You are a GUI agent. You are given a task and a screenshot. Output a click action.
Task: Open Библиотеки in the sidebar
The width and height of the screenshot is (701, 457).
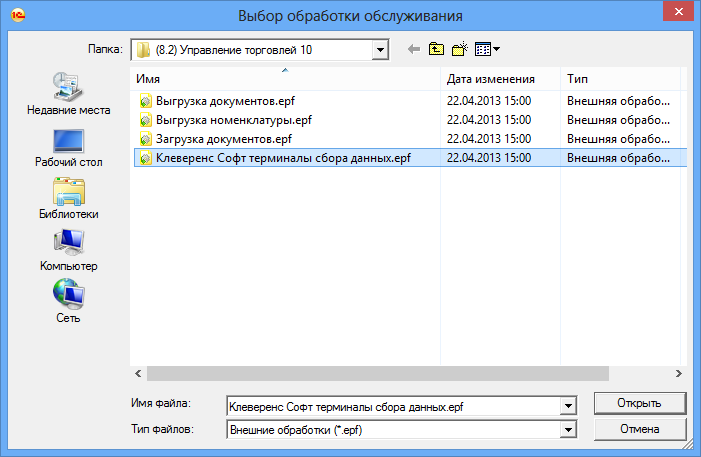coord(68,199)
